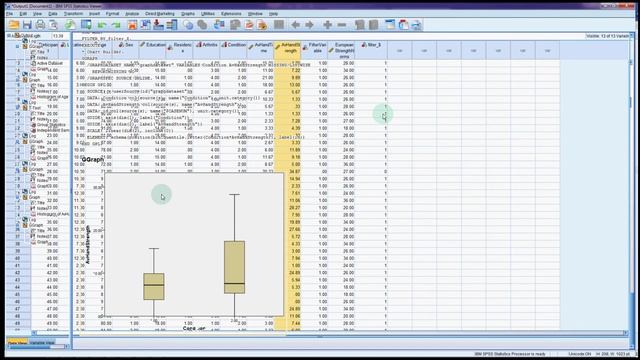Click the Variables info icon
640x360 pixels.
click(x=172, y=25)
